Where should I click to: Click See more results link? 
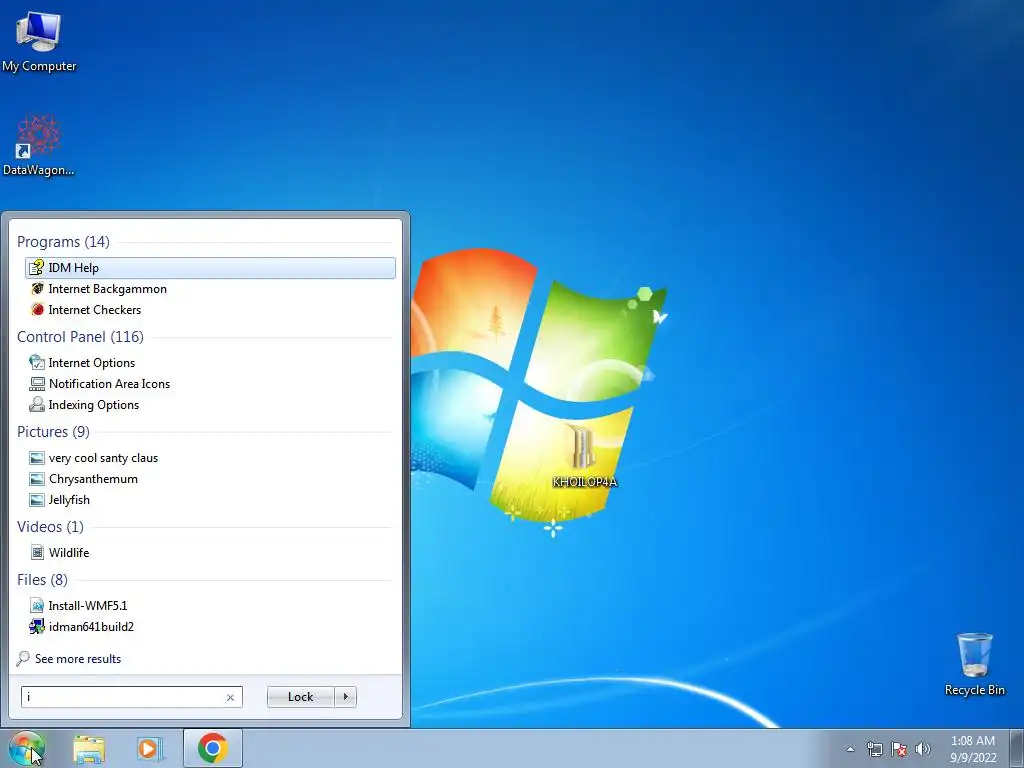tap(69, 658)
